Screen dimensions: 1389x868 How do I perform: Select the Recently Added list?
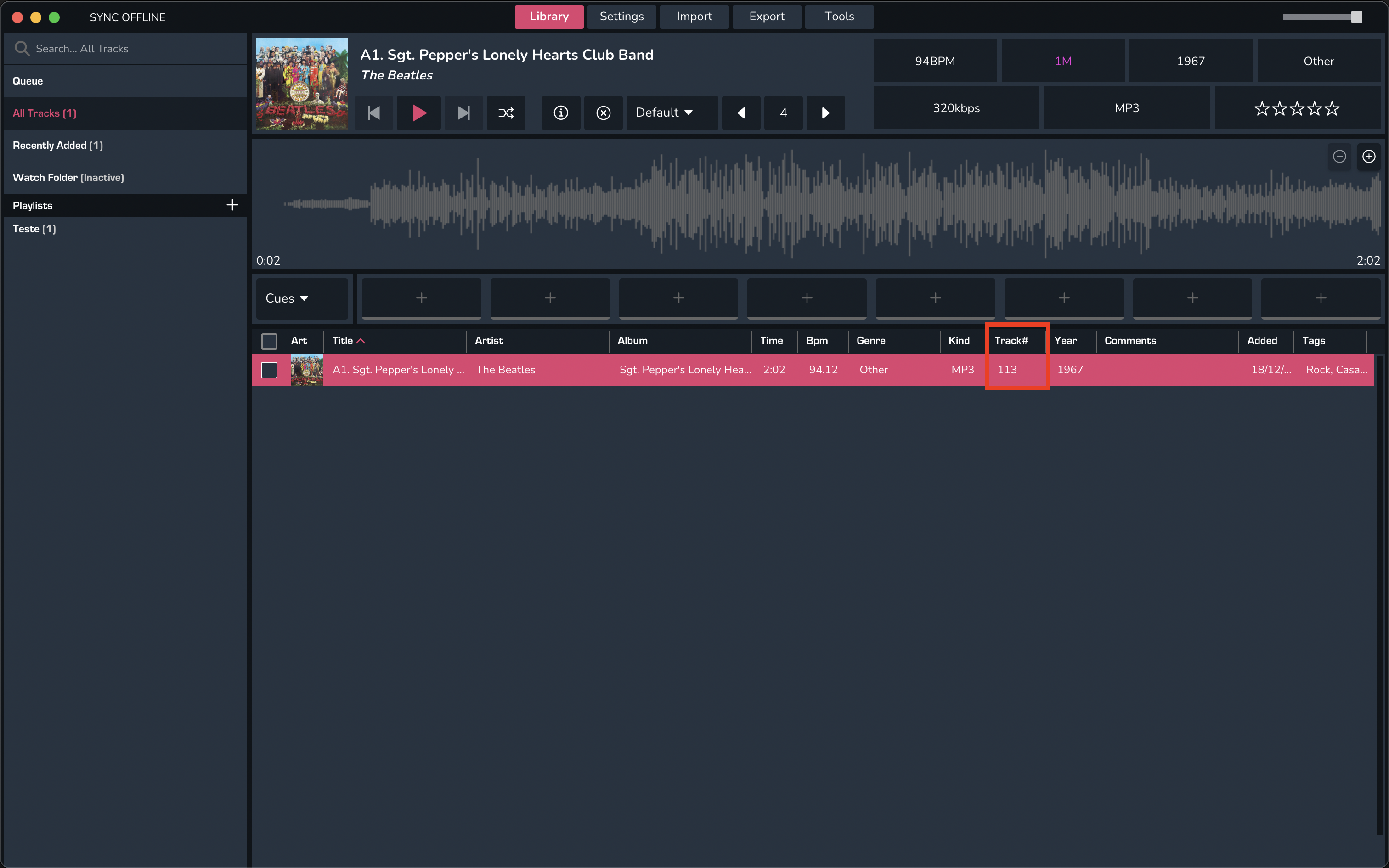click(57, 145)
